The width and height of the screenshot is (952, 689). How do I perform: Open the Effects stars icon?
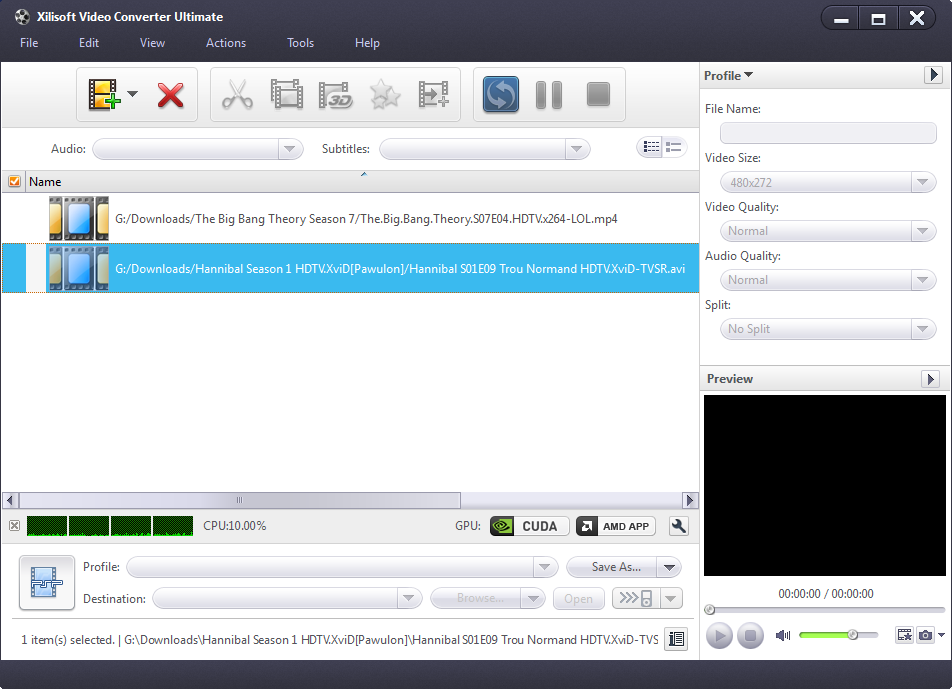click(385, 95)
